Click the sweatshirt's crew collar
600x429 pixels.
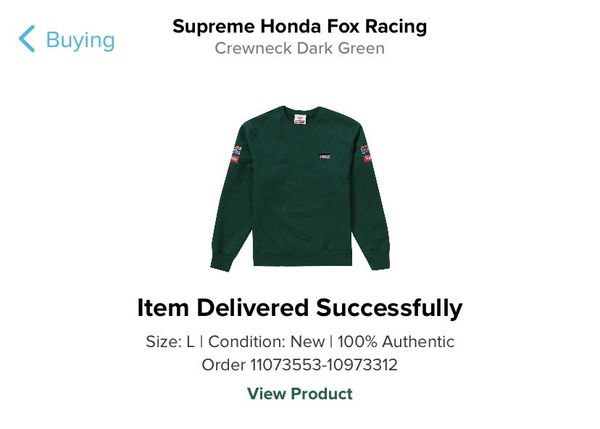300,111
